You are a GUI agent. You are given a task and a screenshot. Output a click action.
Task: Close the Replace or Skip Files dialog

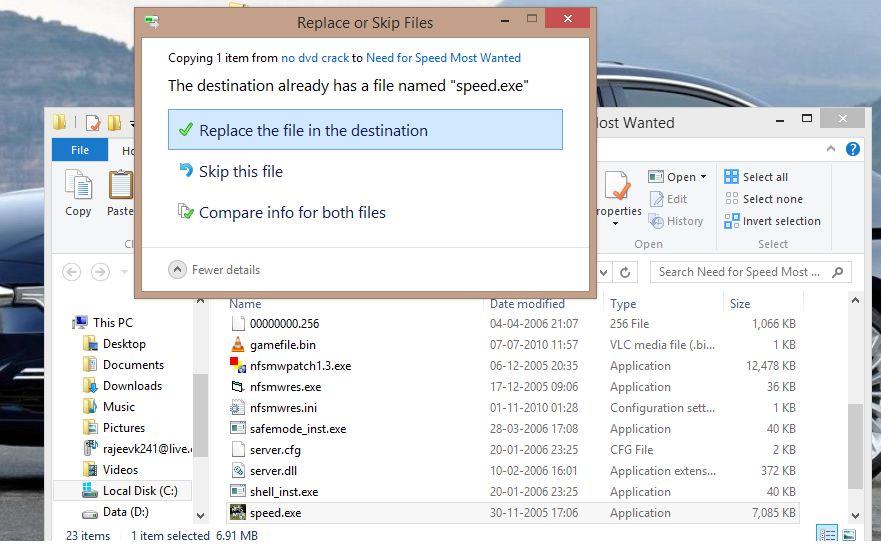567,19
